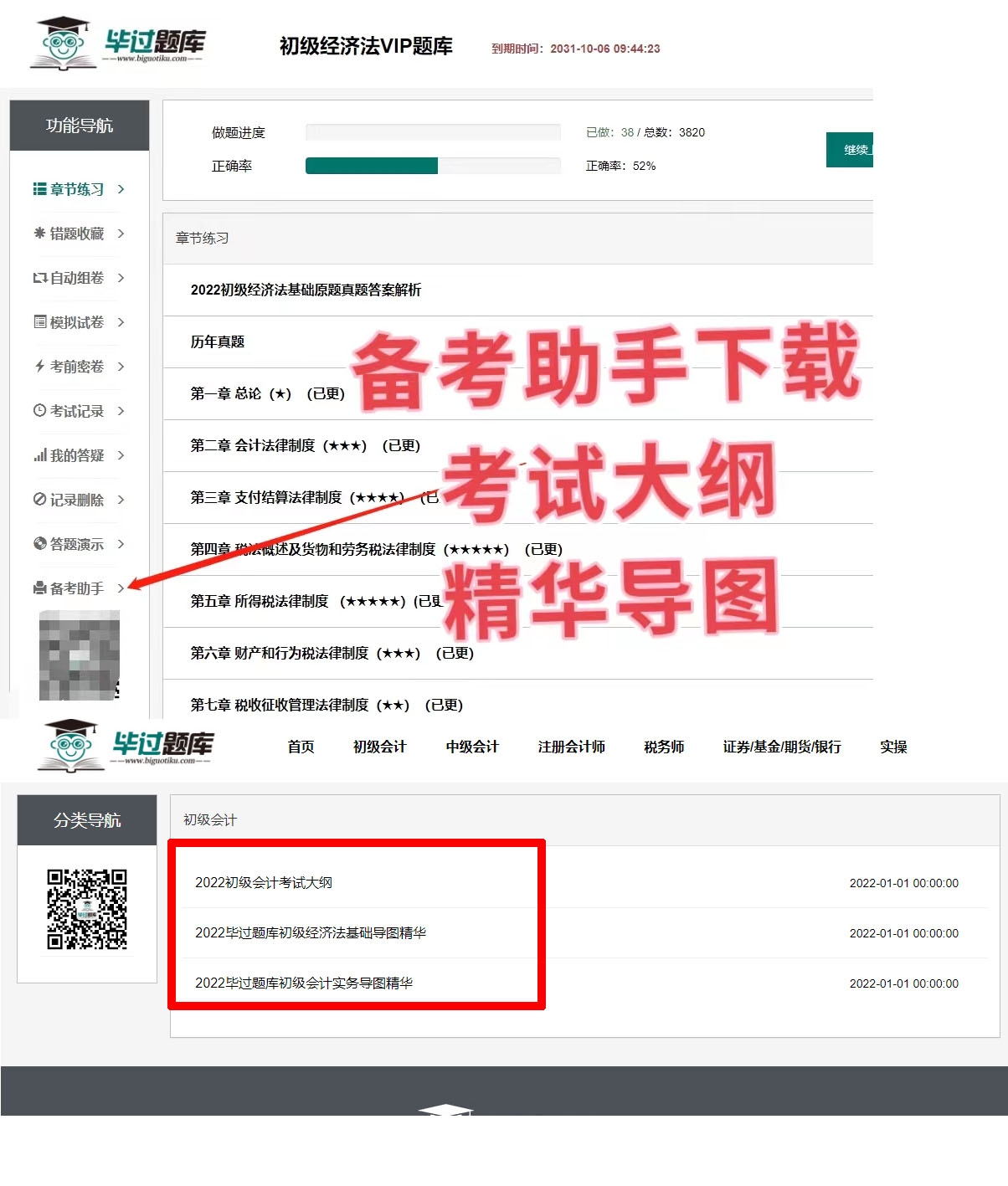
Task: Click the lightning icon beside 考前密卷
Action: coord(39,367)
